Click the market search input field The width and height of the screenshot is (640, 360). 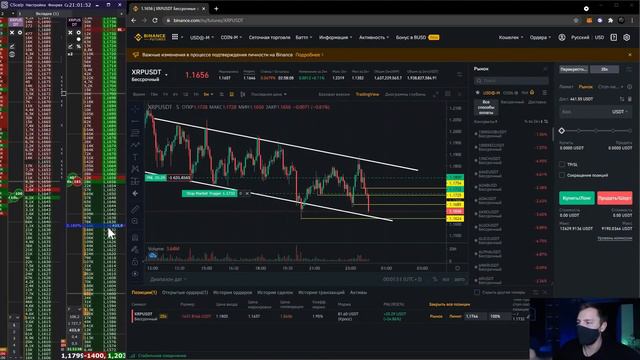511,81
